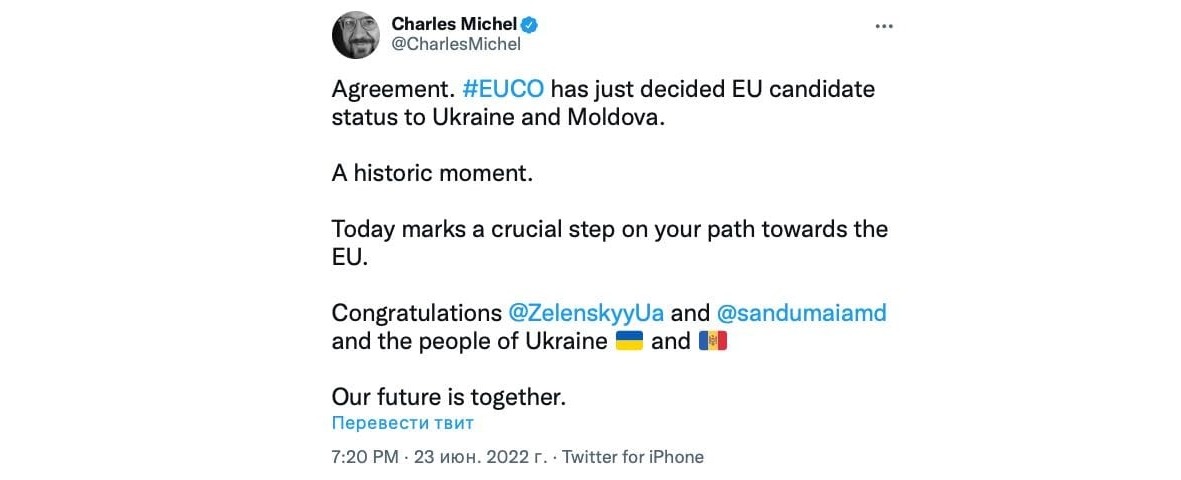
Task: Visit the @ZelenskyyUa mention
Action: pyautogui.click(x=587, y=312)
